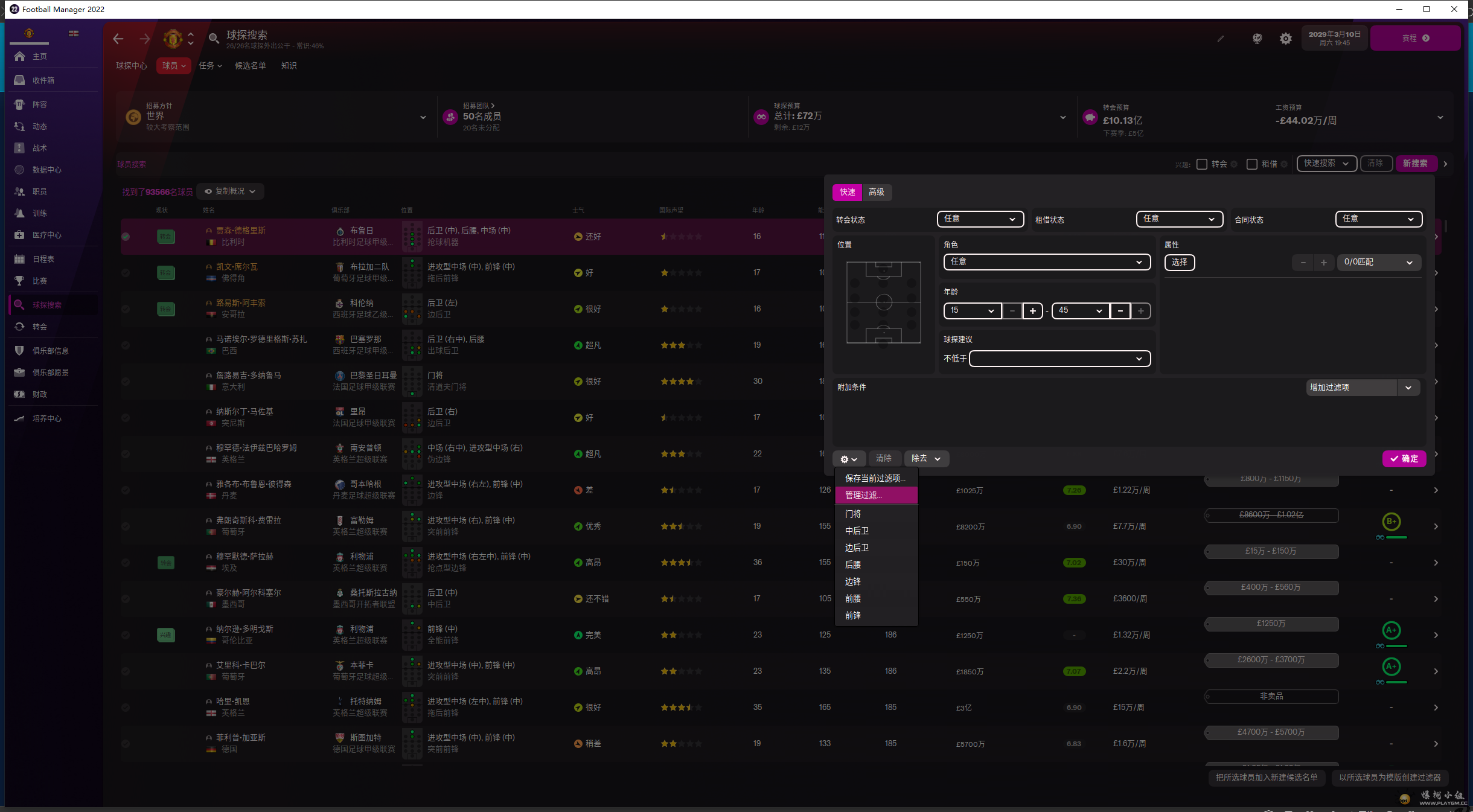Viewport: 1473px width, 812px height.
Task: Tick the 租借 interest checkbox
Action: (1252, 164)
